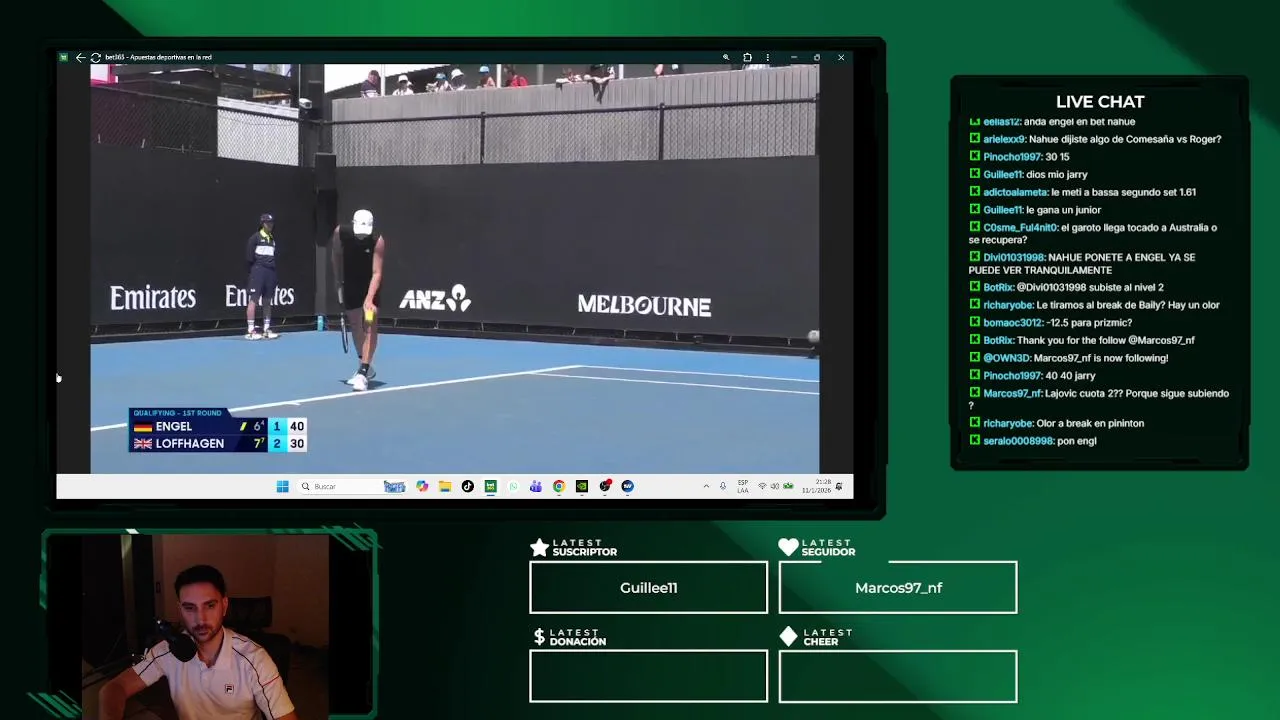
Task: Click the chat message '40 40 jarry'
Action: 1068,375
